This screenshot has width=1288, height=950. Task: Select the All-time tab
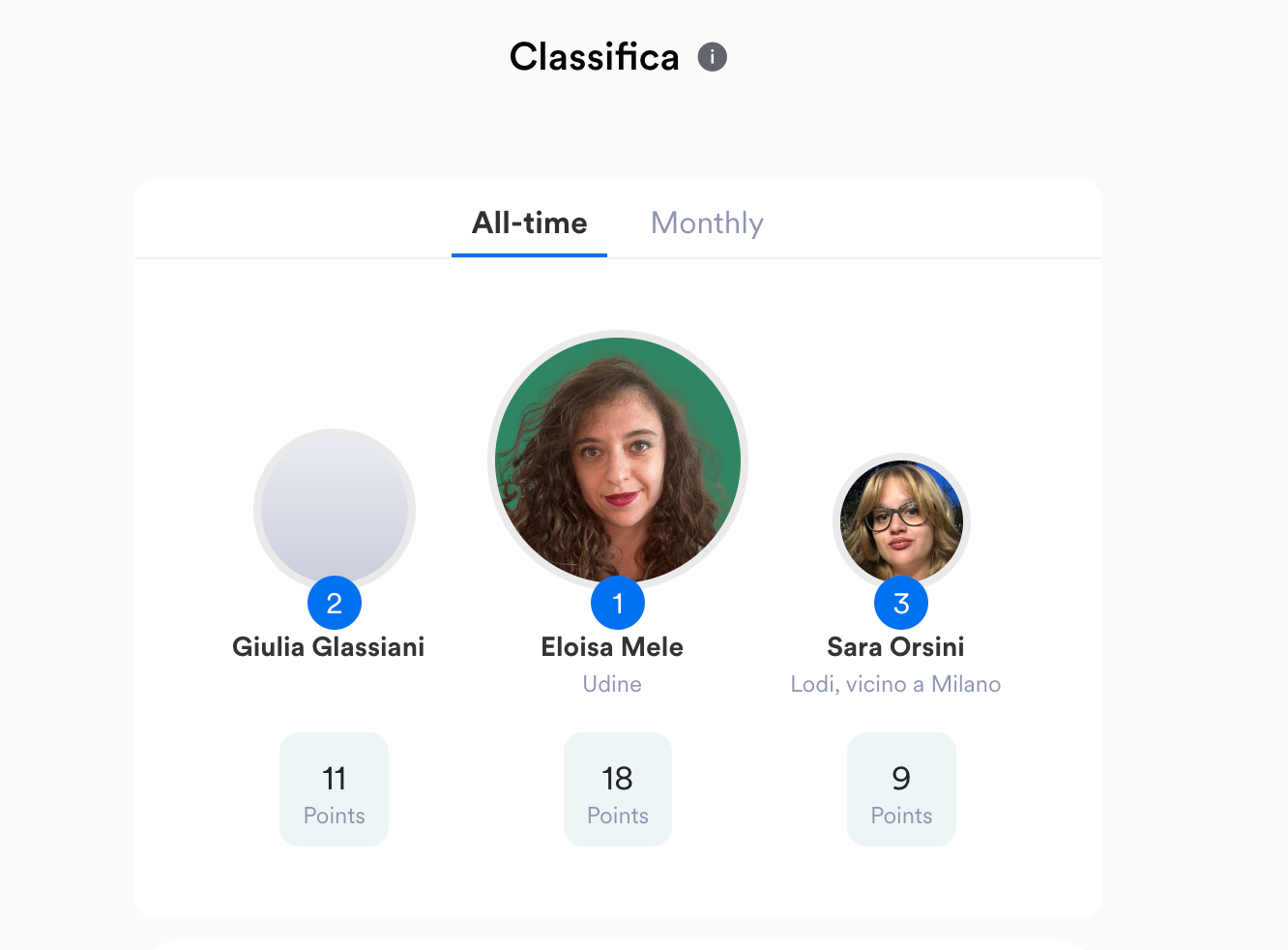point(529,223)
